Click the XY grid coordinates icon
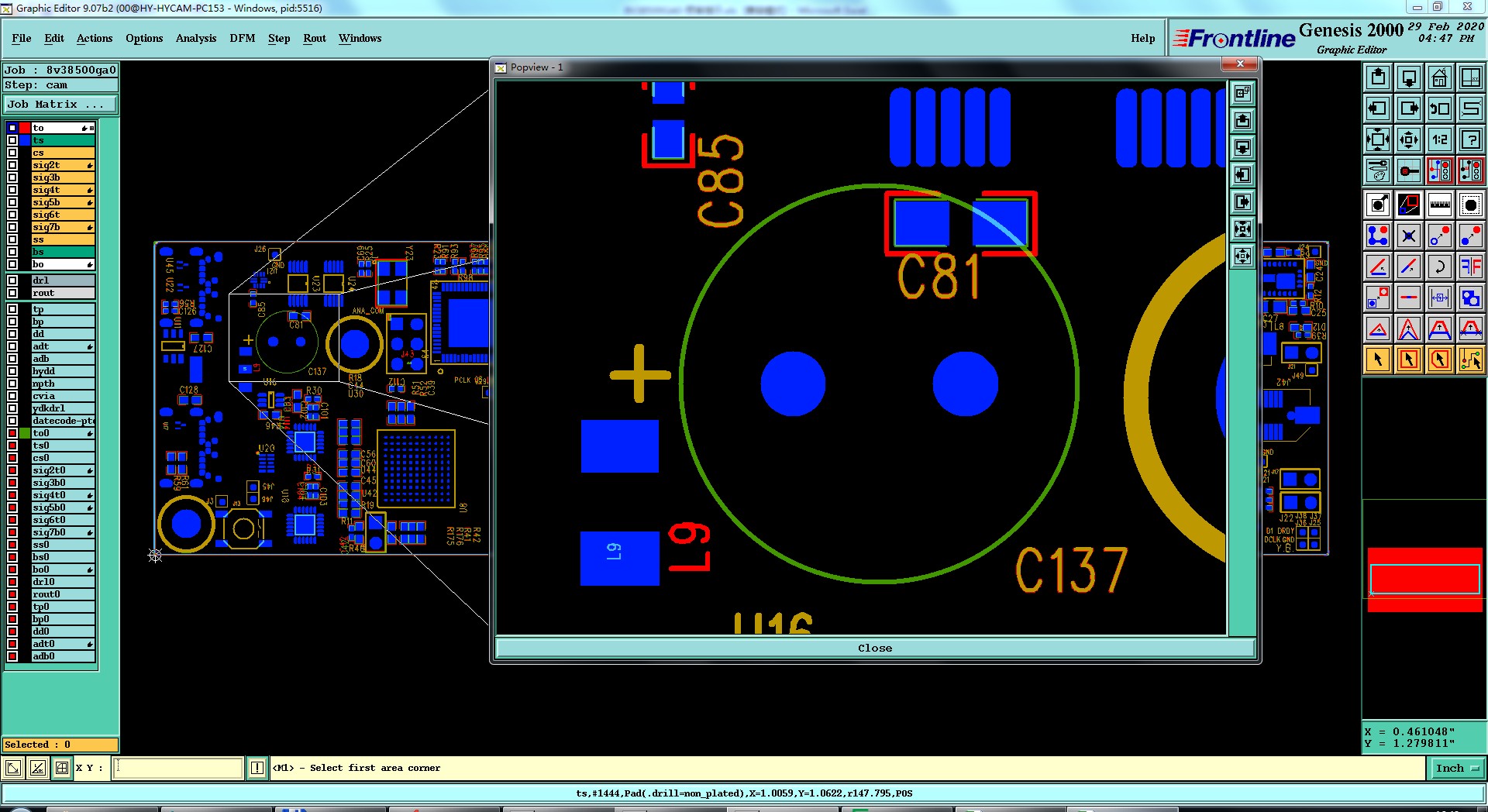The width and height of the screenshot is (1488, 812). click(x=1471, y=77)
